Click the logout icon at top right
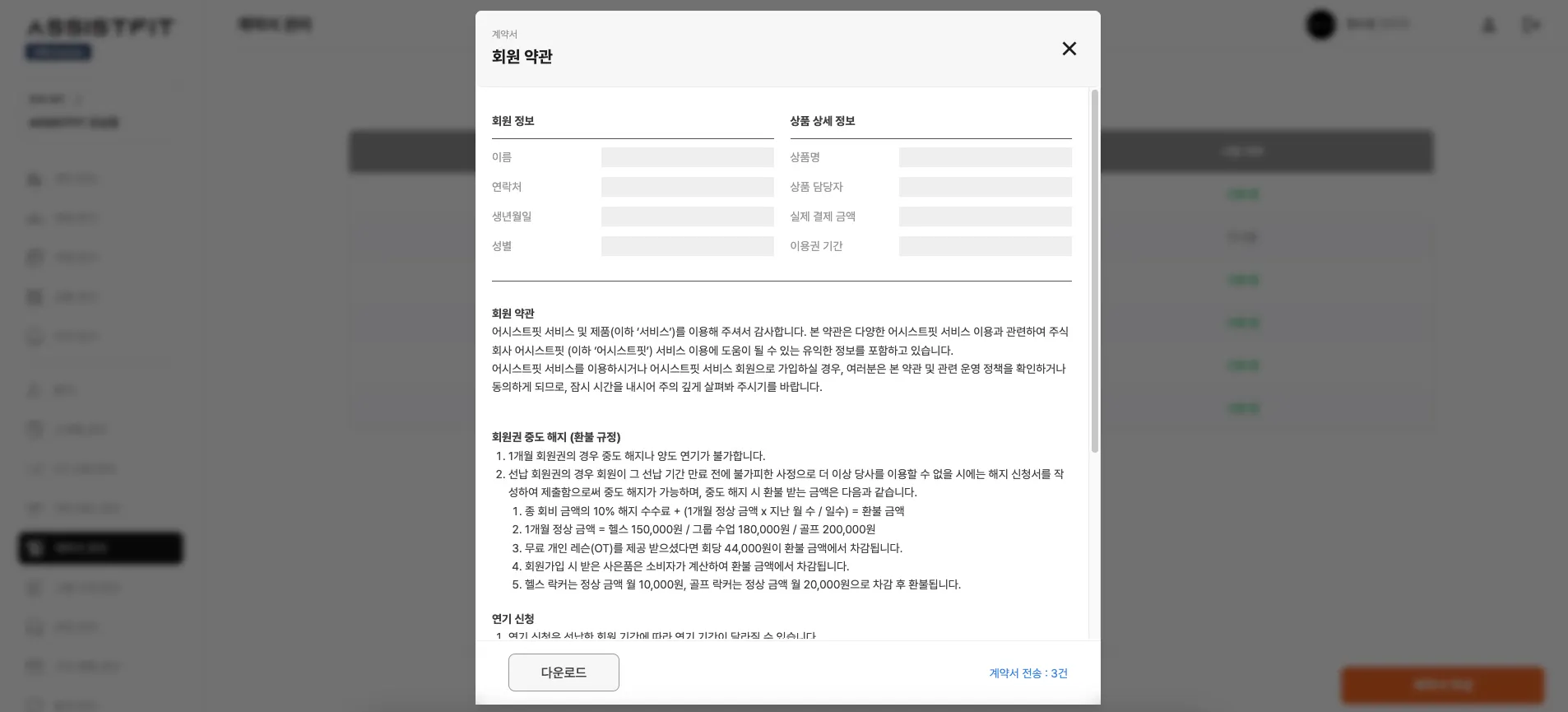Screen dimensions: 1568x712 pyautogui.click(x=1531, y=26)
